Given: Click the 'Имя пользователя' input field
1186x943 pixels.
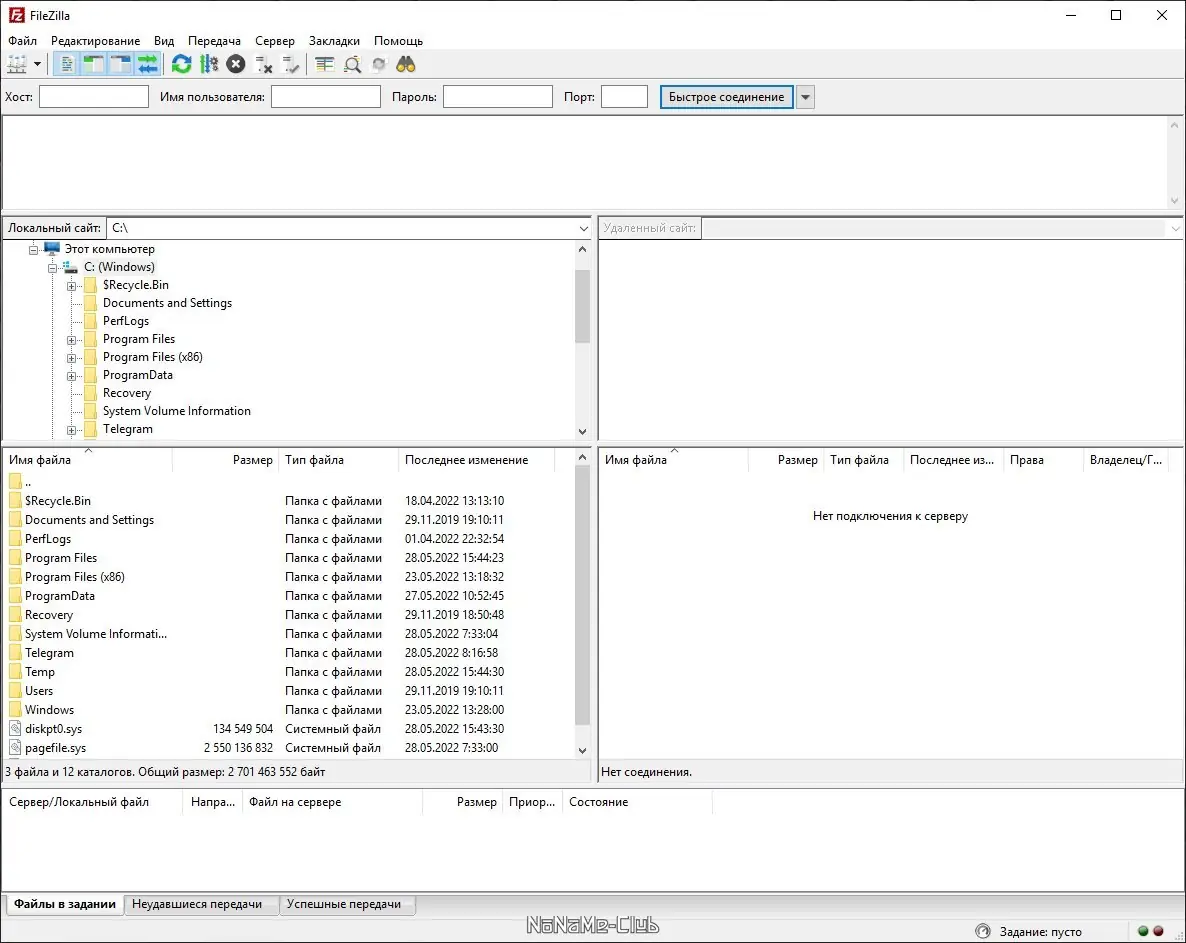Looking at the screenshot, I should [326, 97].
